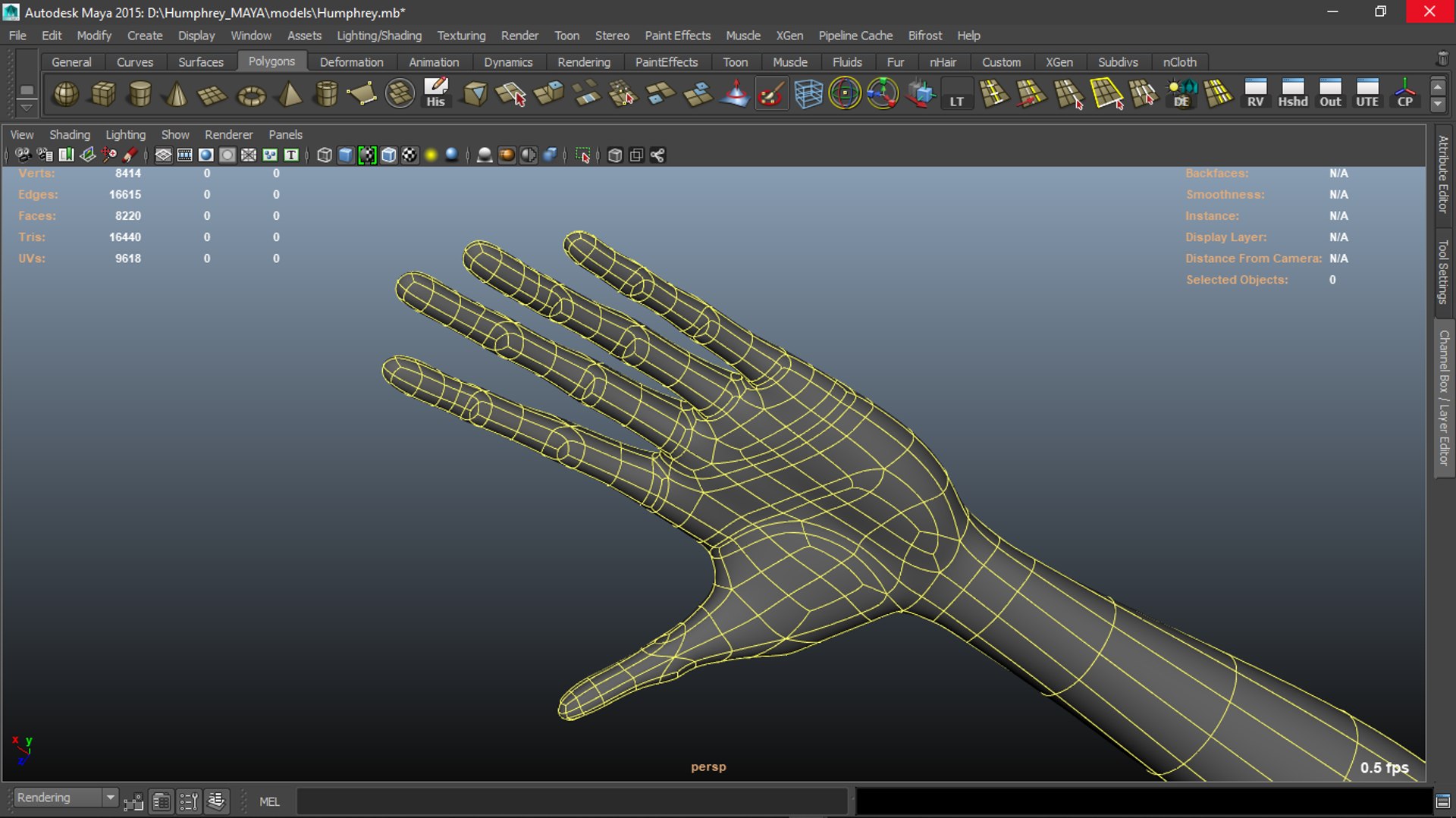Viewport: 1456px width, 818px height.
Task: Toggle textured display checker button
Action: pos(409,155)
